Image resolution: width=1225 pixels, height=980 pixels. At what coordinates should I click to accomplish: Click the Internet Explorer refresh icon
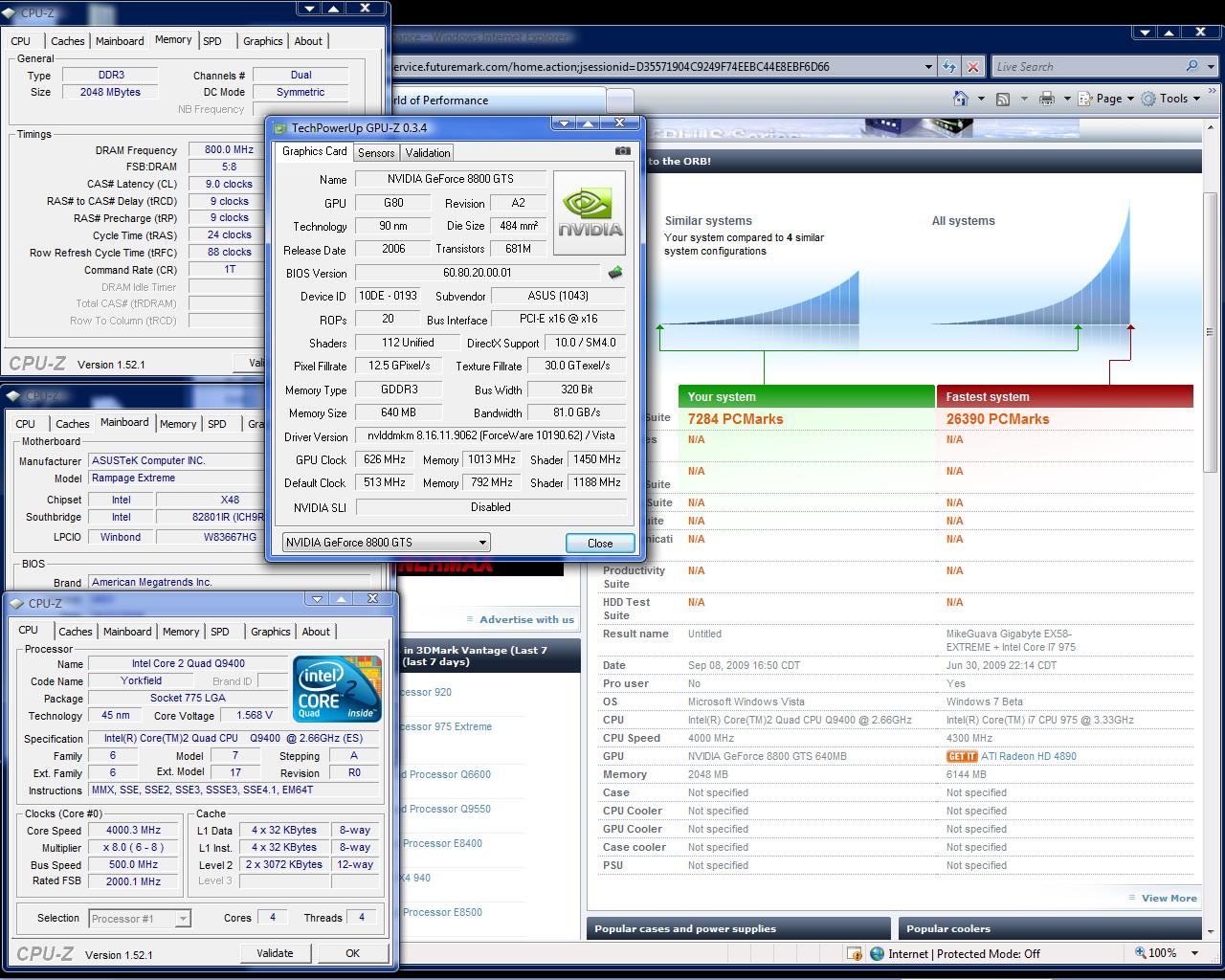pyautogui.click(x=948, y=66)
